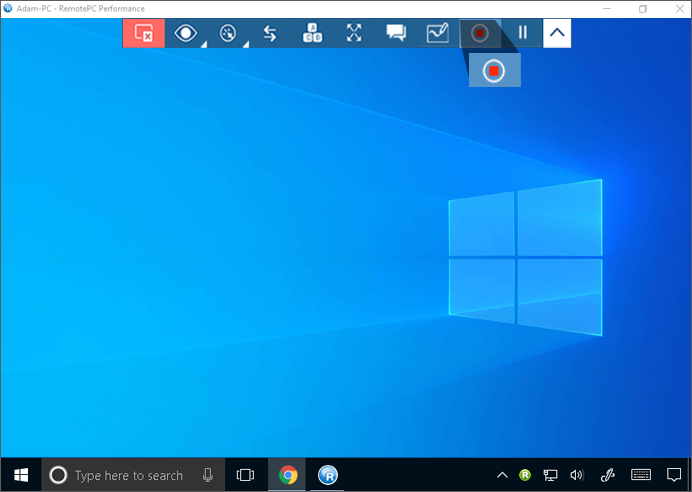Click the microphone icon in search box
The height and width of the screenshot is (492, 692).
coord(208,475)
